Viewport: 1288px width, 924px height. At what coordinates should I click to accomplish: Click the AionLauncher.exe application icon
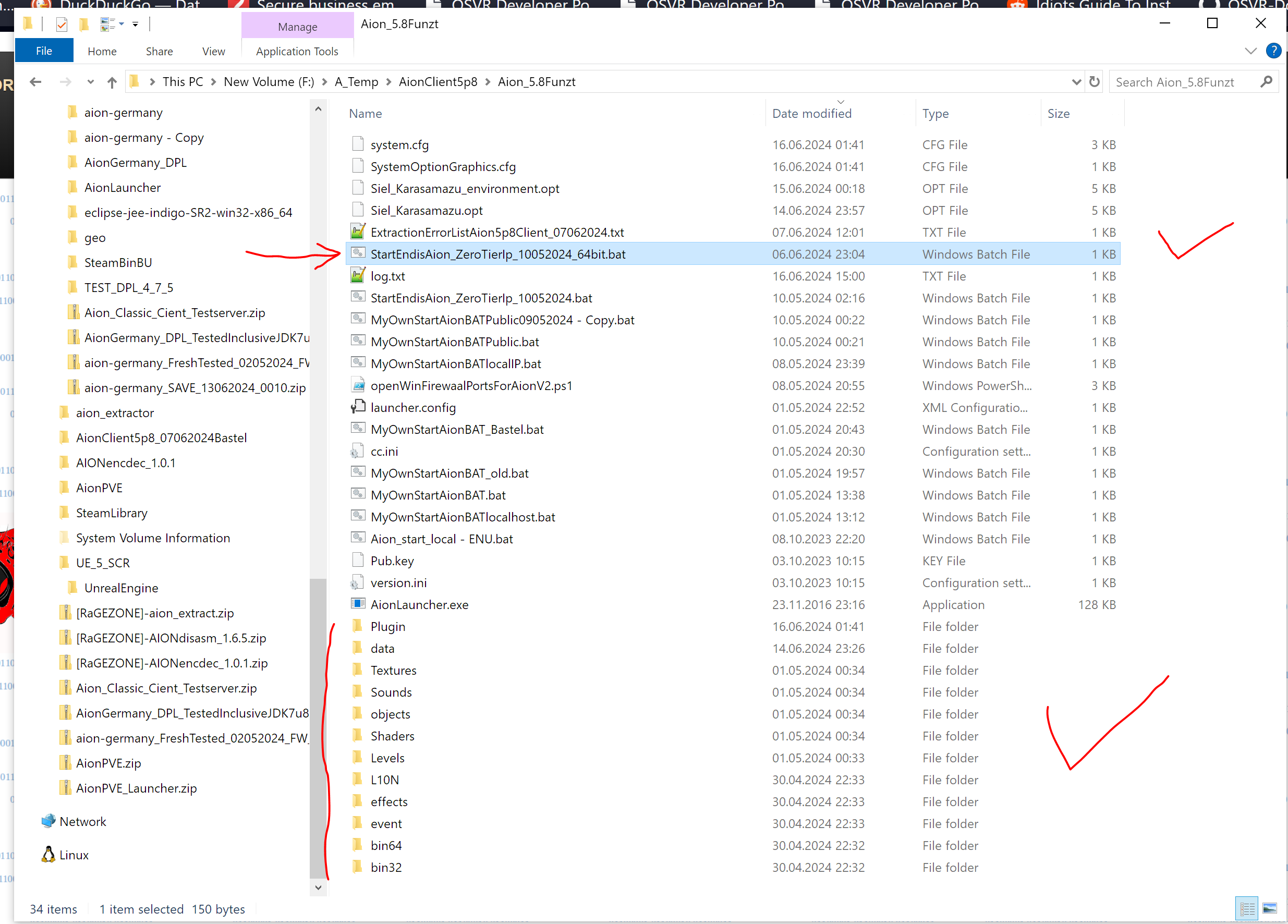(x=358, y=604)
